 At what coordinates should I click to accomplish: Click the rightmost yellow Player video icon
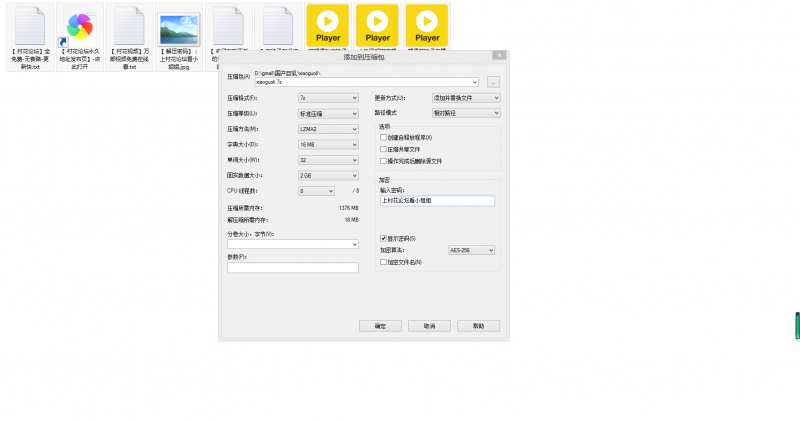tap(427, 24)
